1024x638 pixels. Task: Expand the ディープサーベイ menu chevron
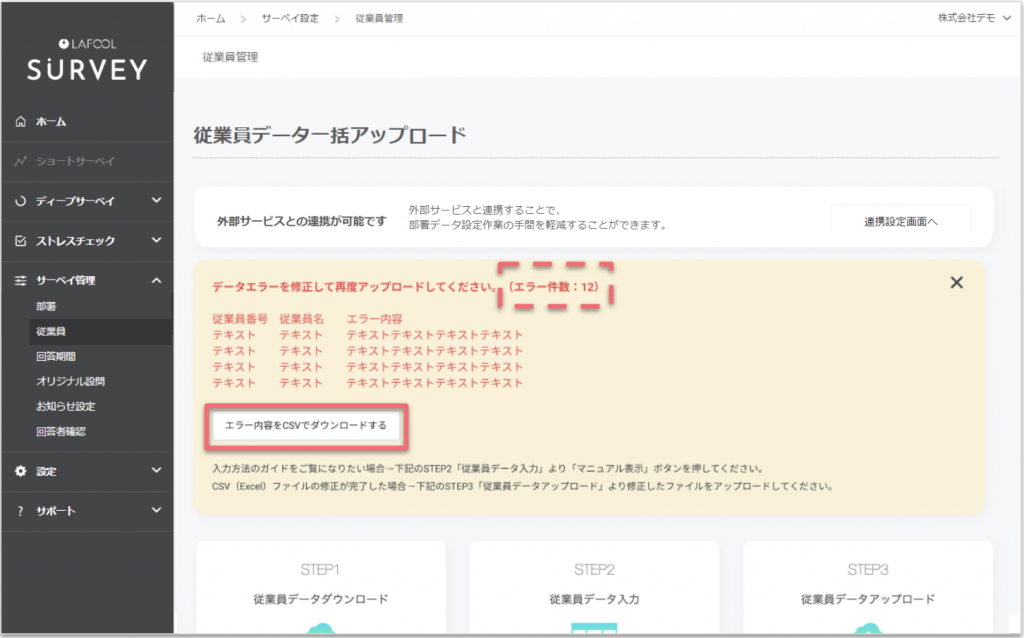[156, 201]
